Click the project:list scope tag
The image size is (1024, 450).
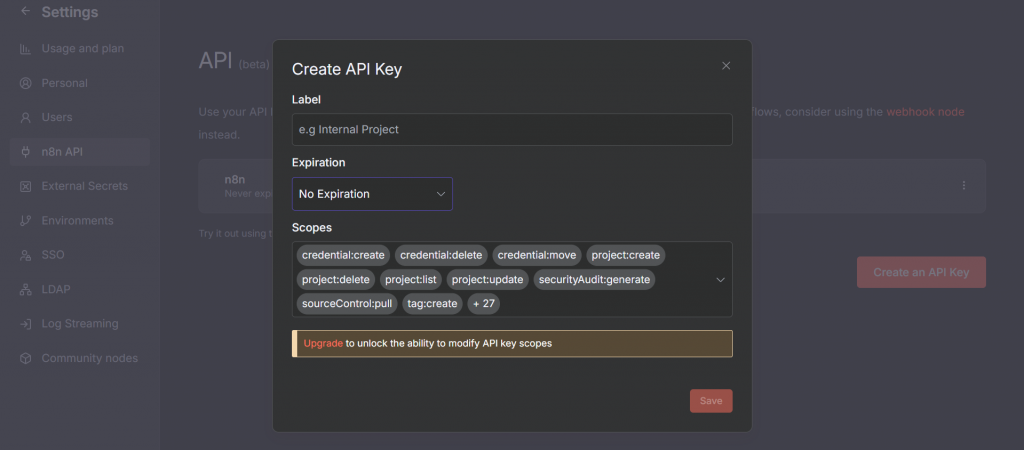point(411,280)
